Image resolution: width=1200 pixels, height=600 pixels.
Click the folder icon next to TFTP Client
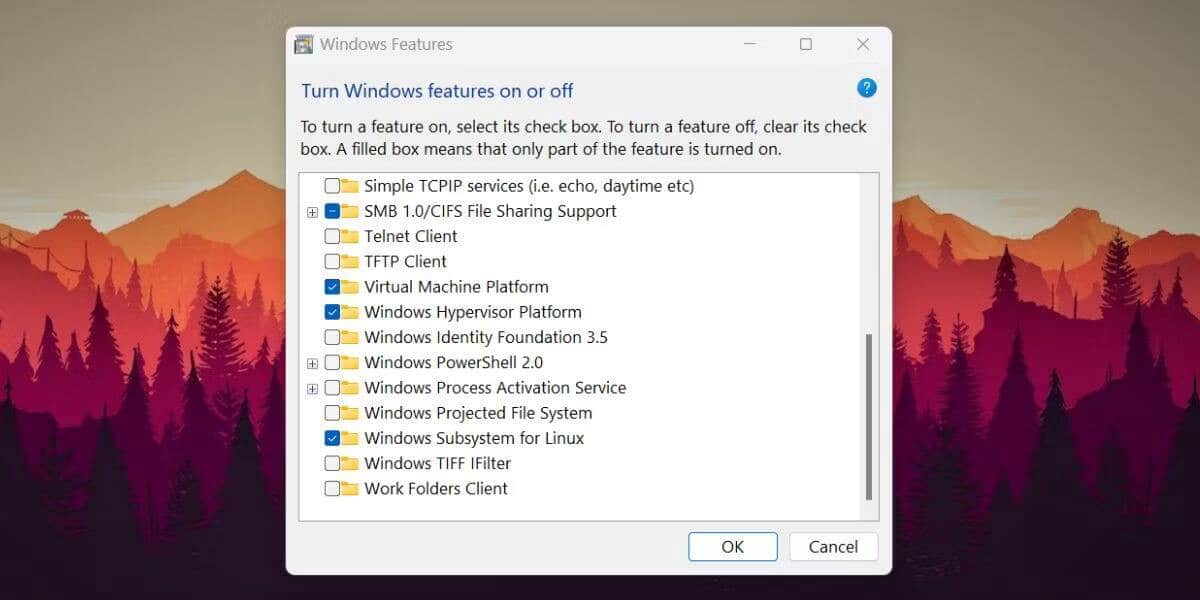[x=349, y=261]
